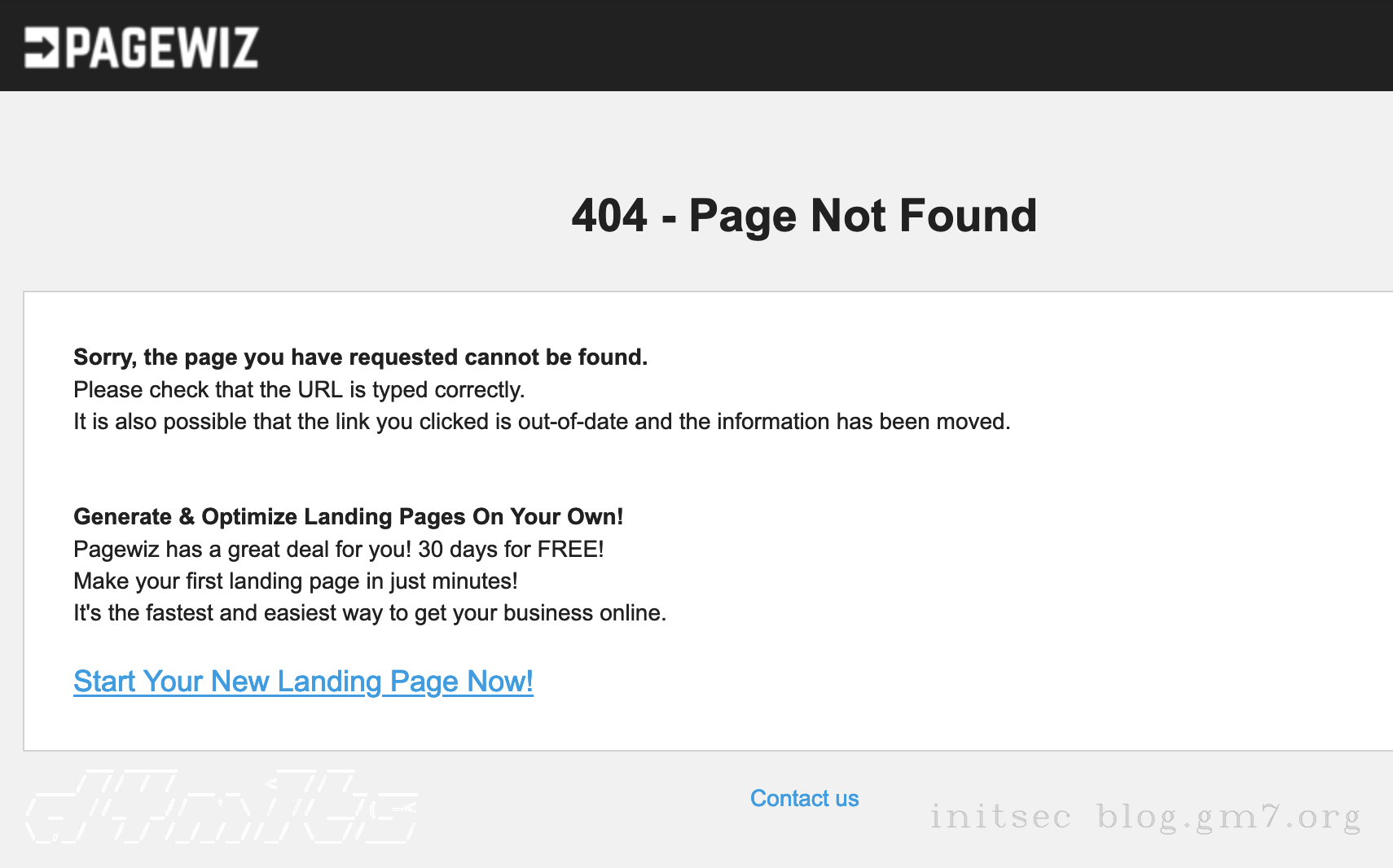Click 'fastest and easiest way' sentence
1393x868 pixels.
(370, 612)
